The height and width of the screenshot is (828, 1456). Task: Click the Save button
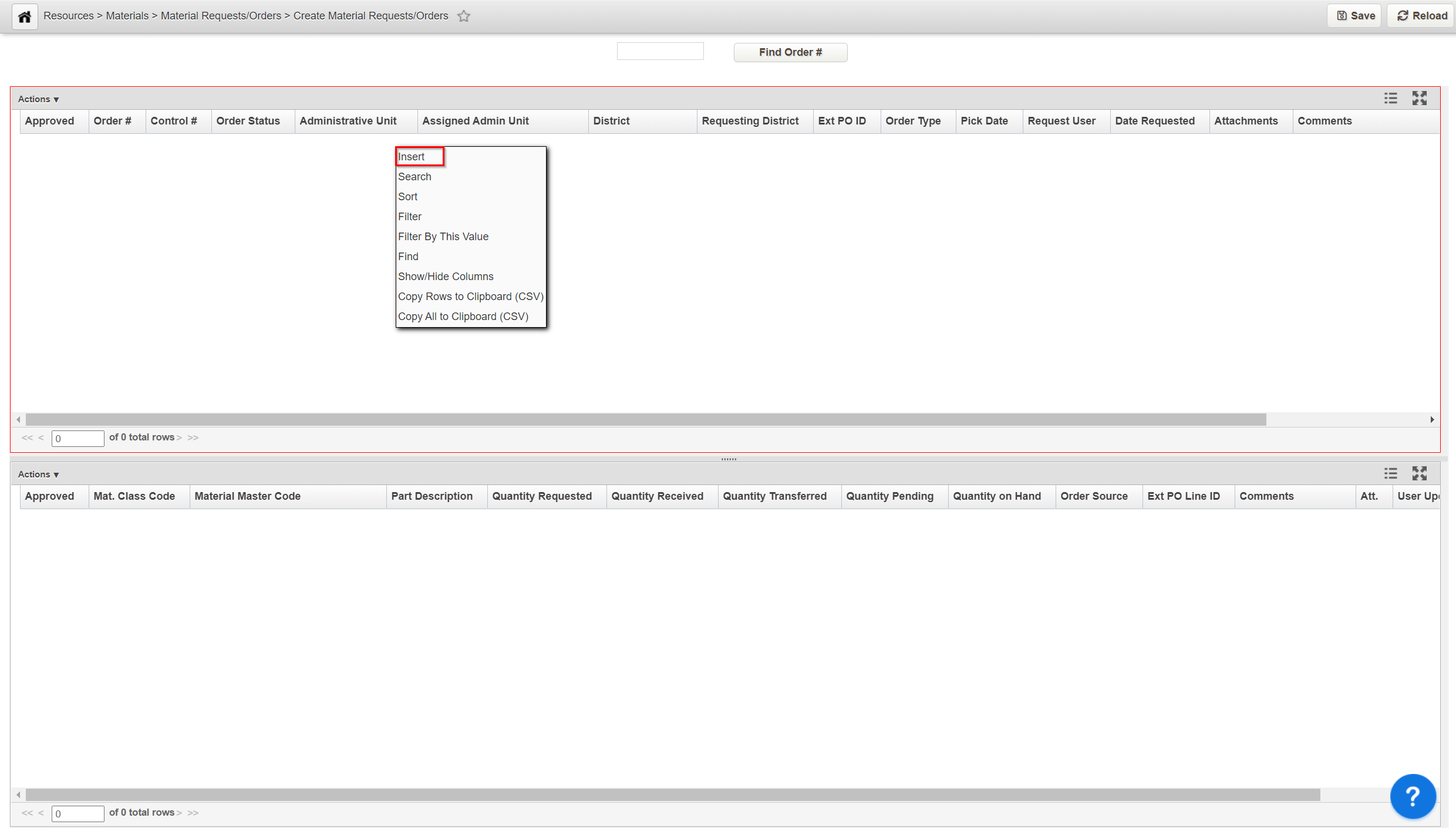1356,16
